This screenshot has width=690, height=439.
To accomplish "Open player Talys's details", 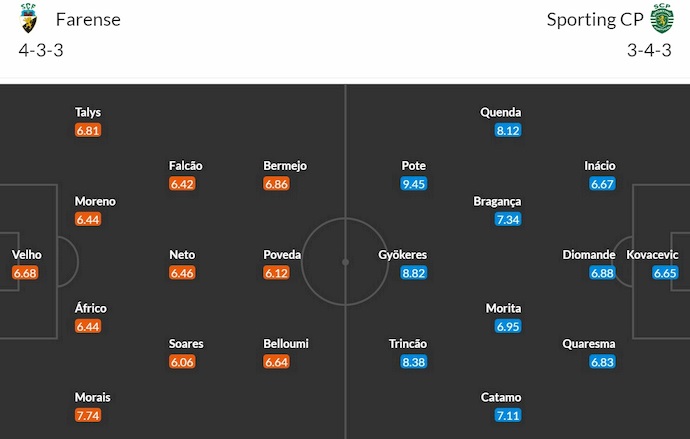I will (88, 113).
